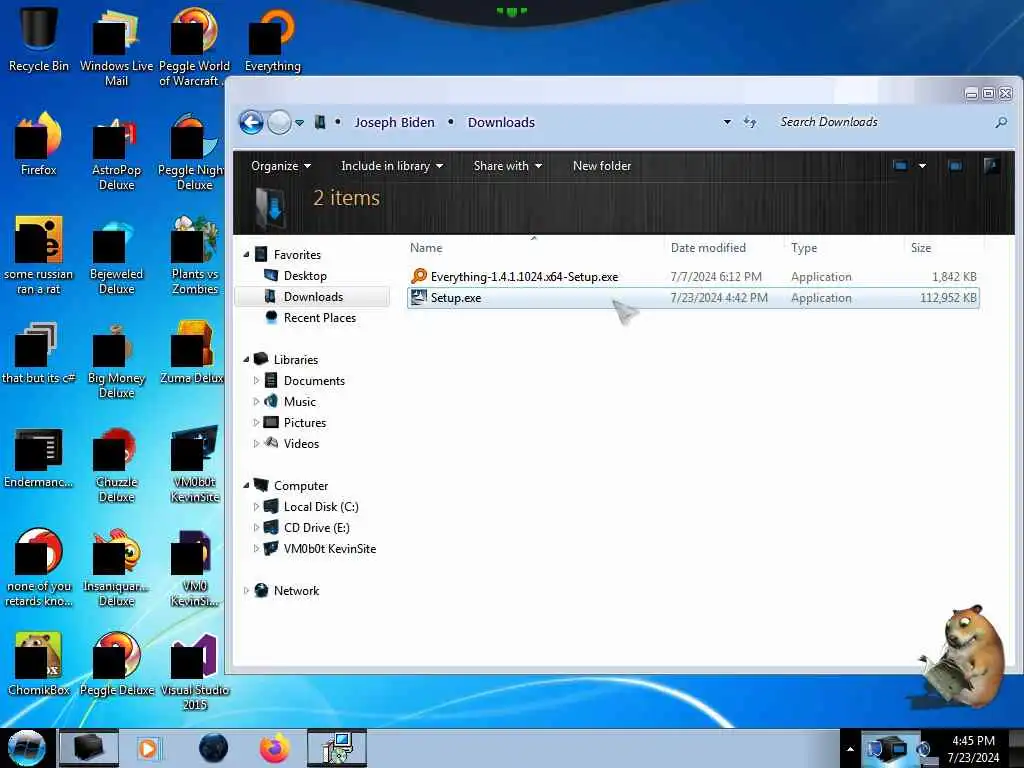Select VM0b0t KevinSite desktop icon
This screenshot has height=768, width=1024.
(194, 464)
